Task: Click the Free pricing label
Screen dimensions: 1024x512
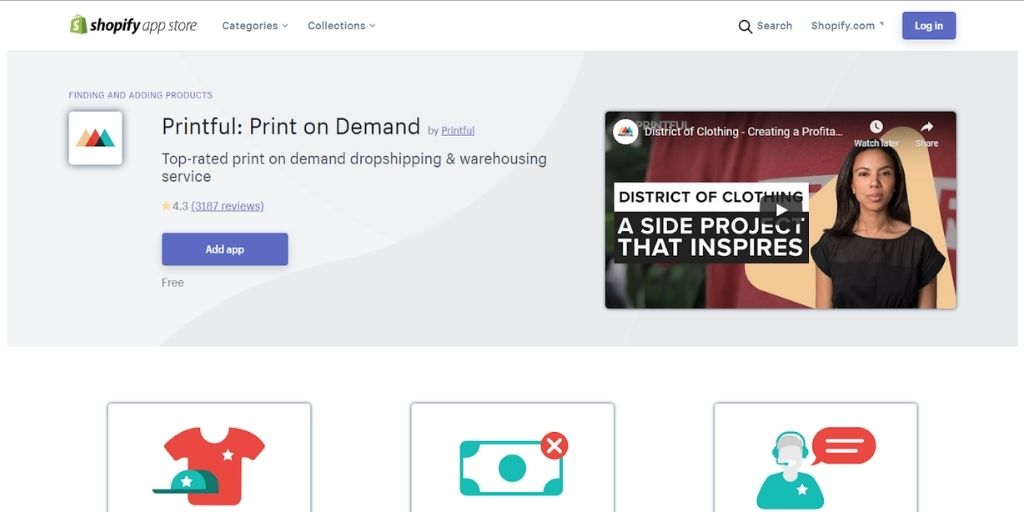Action: coord(172,283)
